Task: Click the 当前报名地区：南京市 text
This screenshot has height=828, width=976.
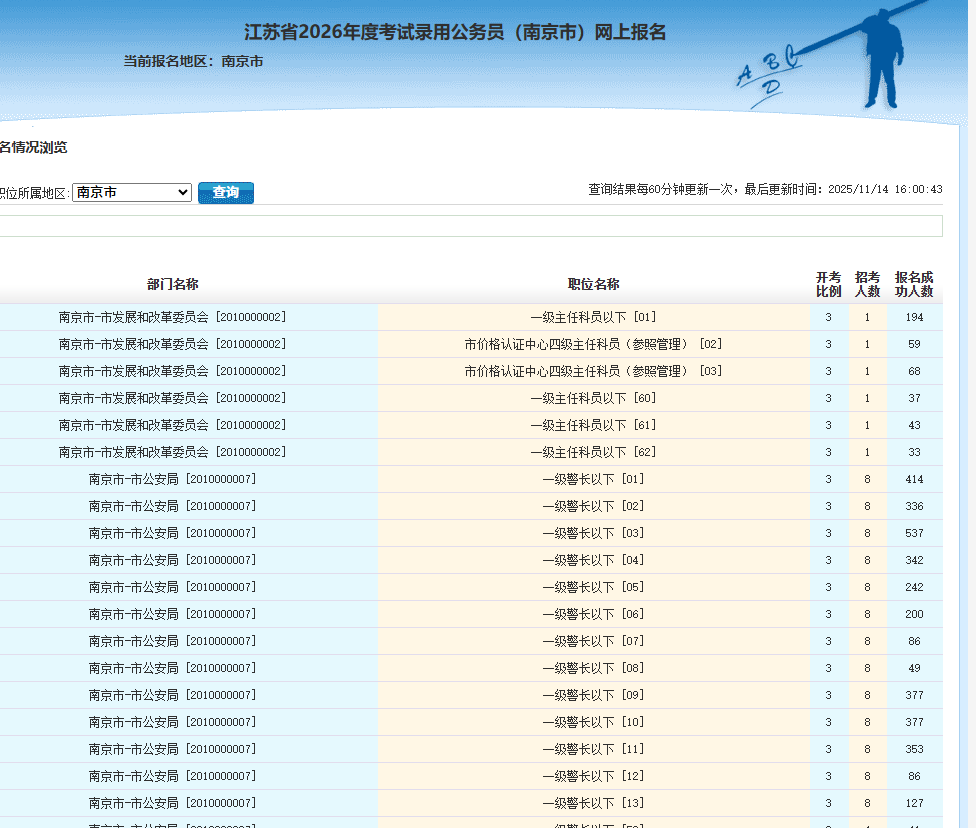Action: pyautogui.click(x=193, y=61)
